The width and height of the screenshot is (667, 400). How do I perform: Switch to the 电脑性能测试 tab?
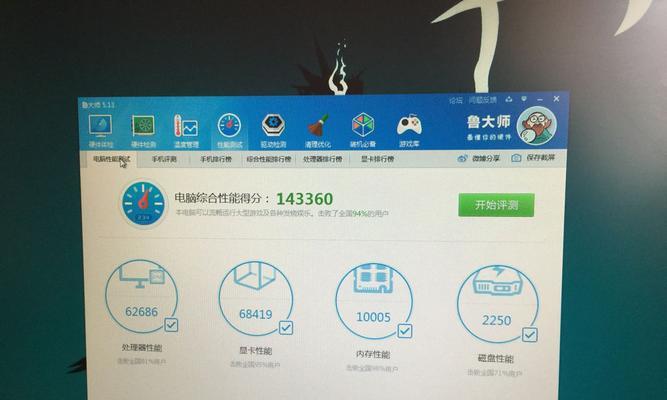pos(111,159)
